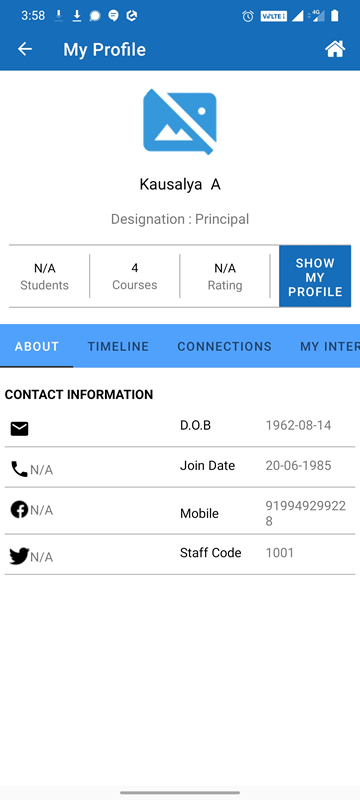Tap the Twitter bird icon
The height and width of the screenshot is (800, 360).
[19, 556]
